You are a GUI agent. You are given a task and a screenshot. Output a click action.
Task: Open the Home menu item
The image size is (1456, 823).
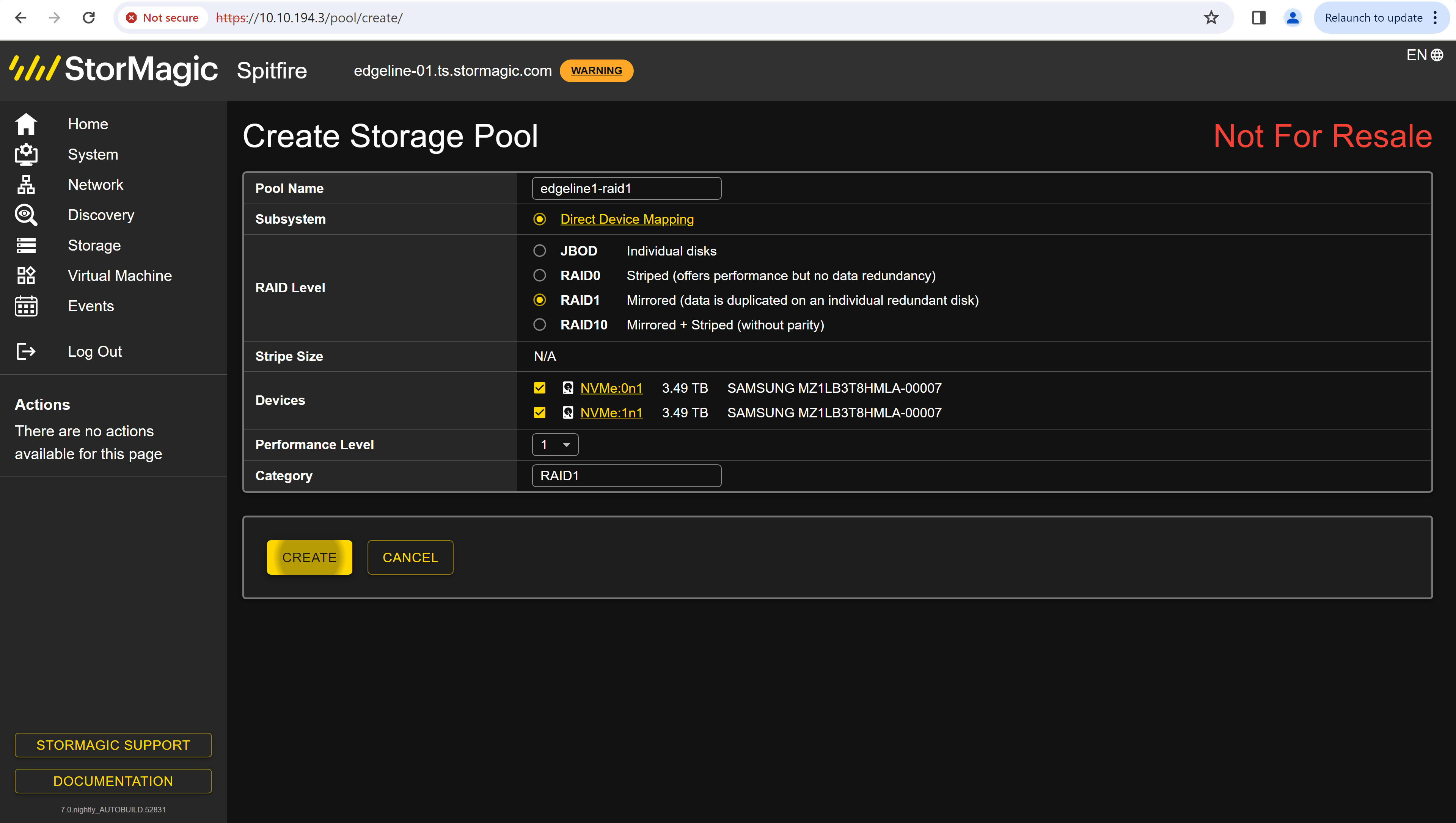pos(88,124)
